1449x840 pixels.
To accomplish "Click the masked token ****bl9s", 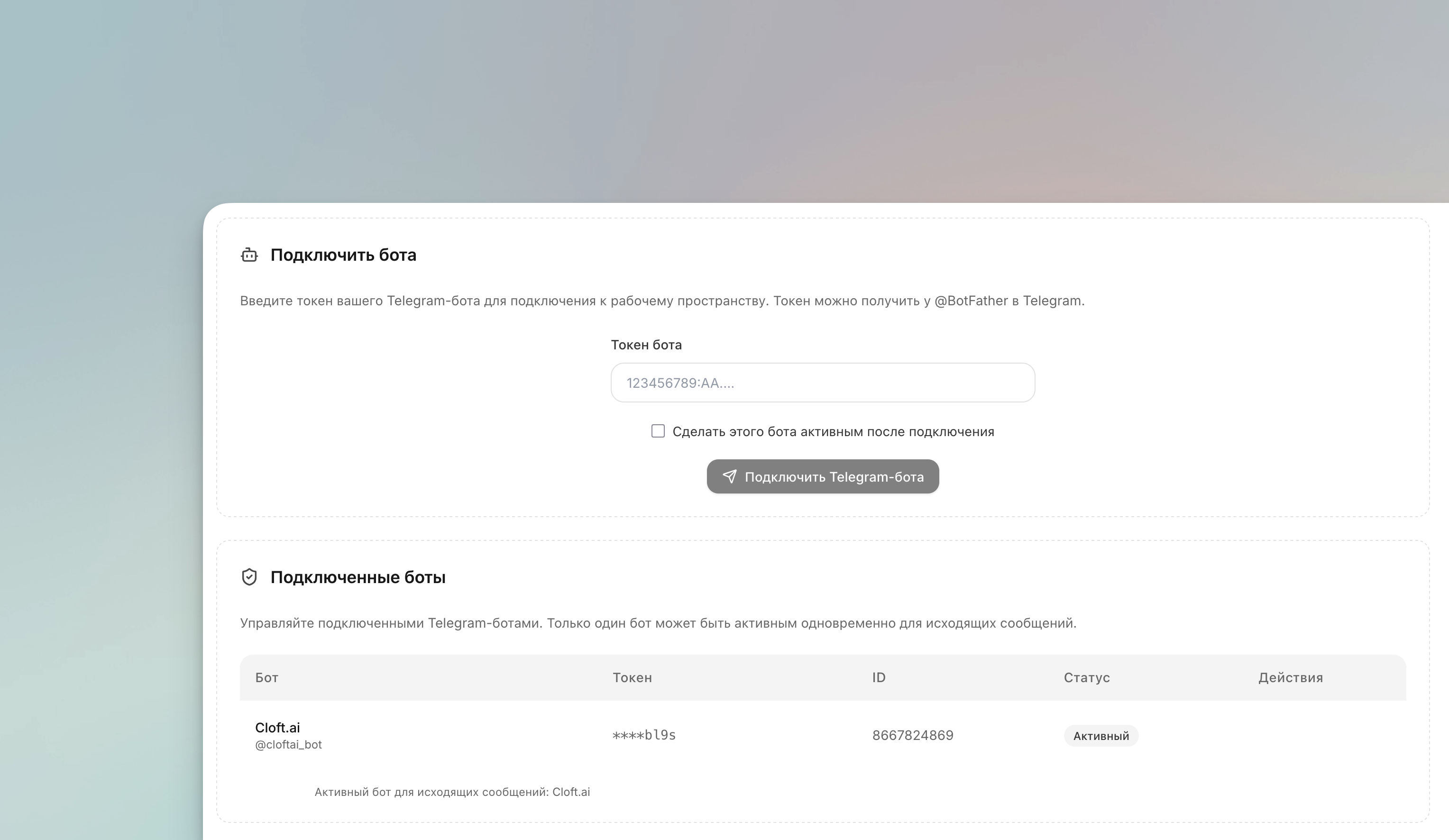I will pyautogui.click(x=643, y=735).
